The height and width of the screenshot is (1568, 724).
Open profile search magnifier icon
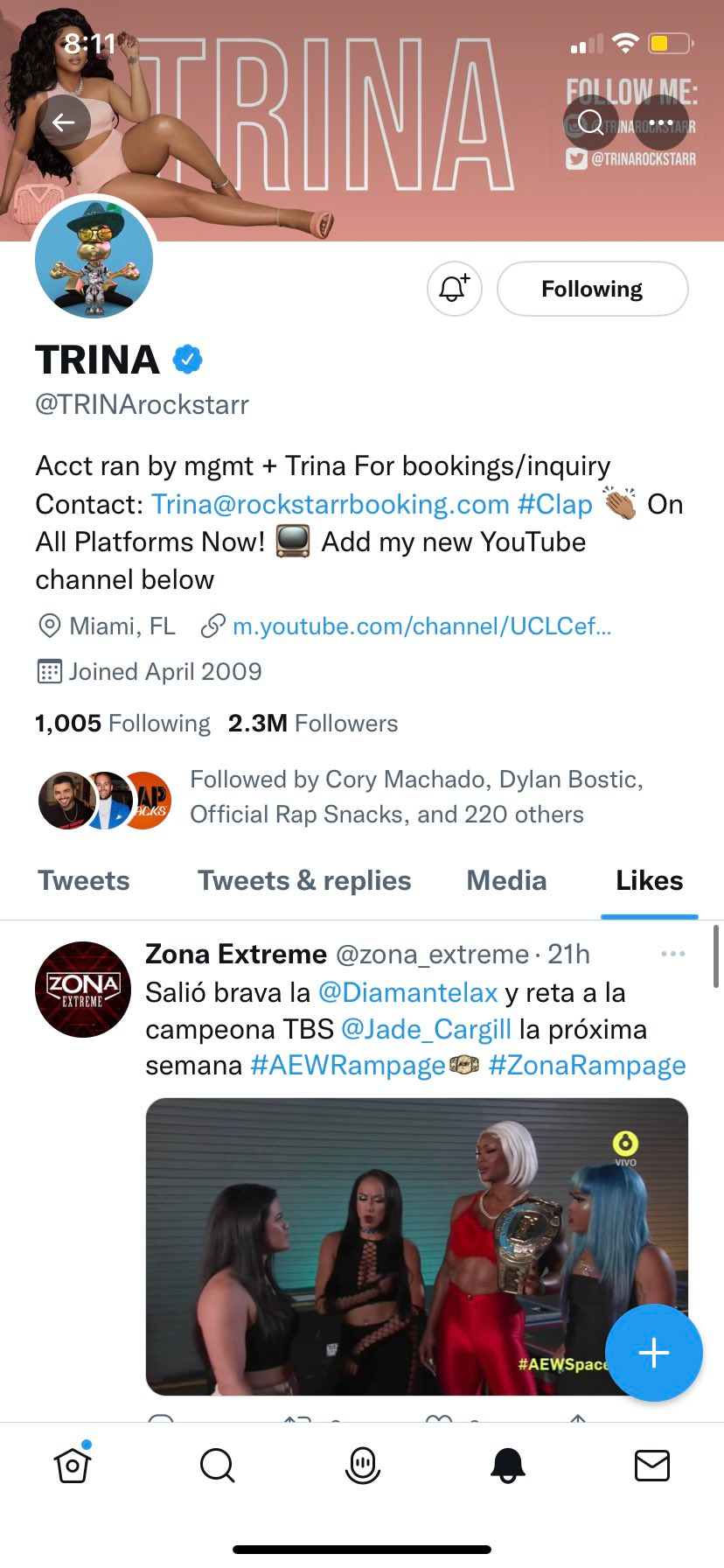tap(591, 122)
